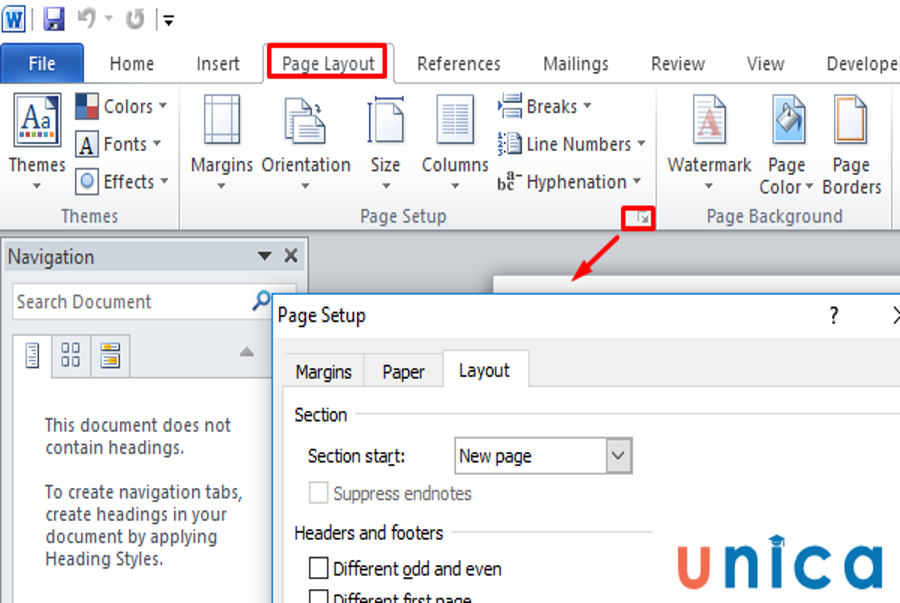
Task: Close the Navigation pane
Action: coord(291,255)
